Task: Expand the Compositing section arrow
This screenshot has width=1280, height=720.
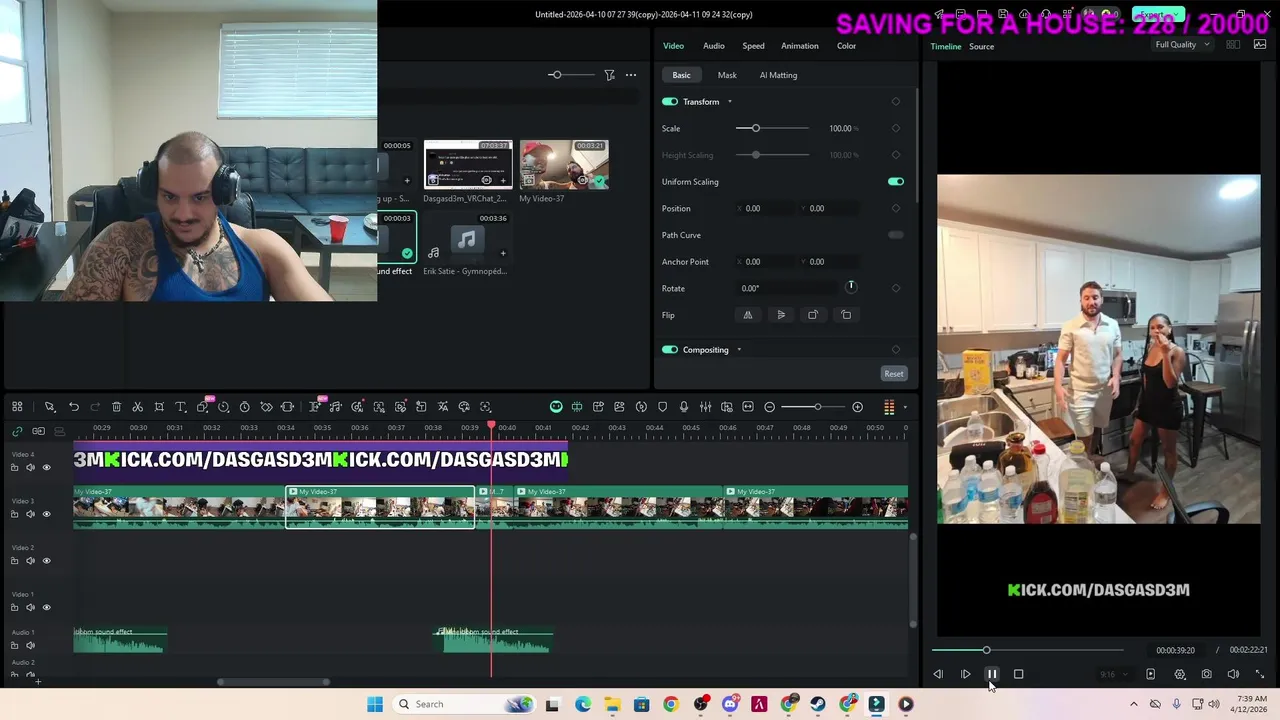Action: 739,350
